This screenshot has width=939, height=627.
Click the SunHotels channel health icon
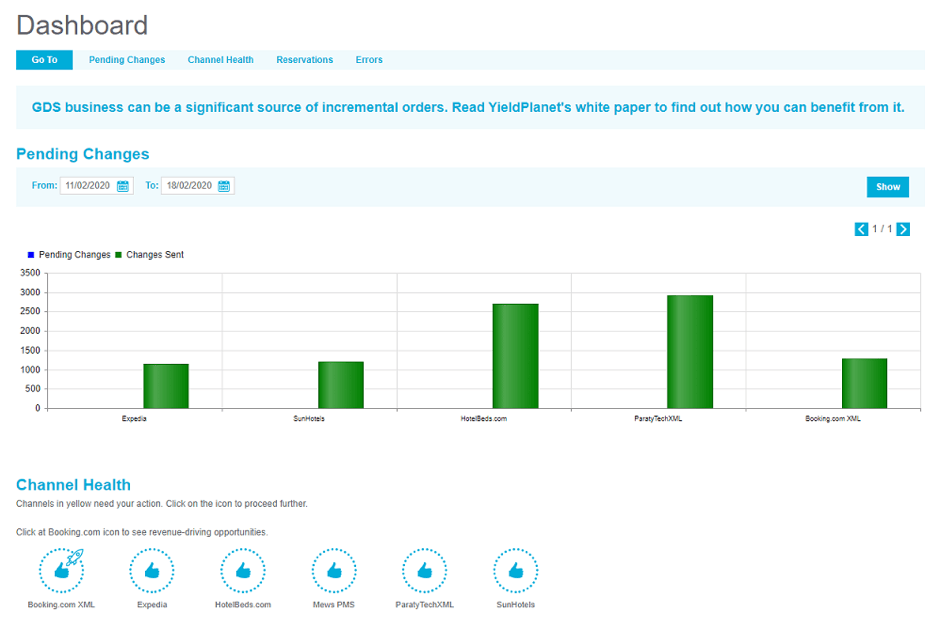pos(515,571)
